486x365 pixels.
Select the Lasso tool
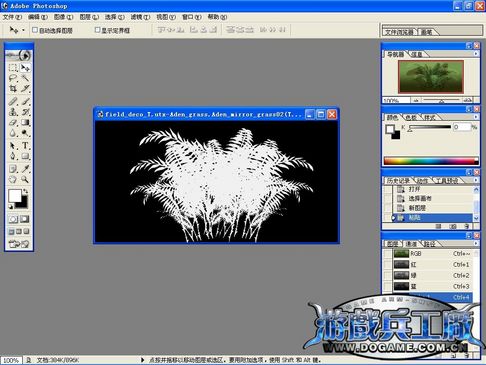(x=13, y=78)
